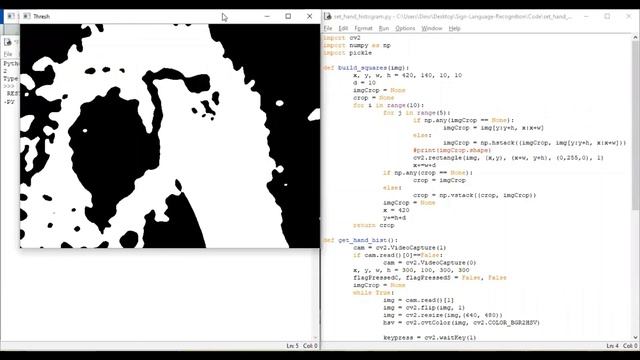Screen dimensions: 640x360
Task: Maximize the Thresh window
Action: [x=288, y=16]
